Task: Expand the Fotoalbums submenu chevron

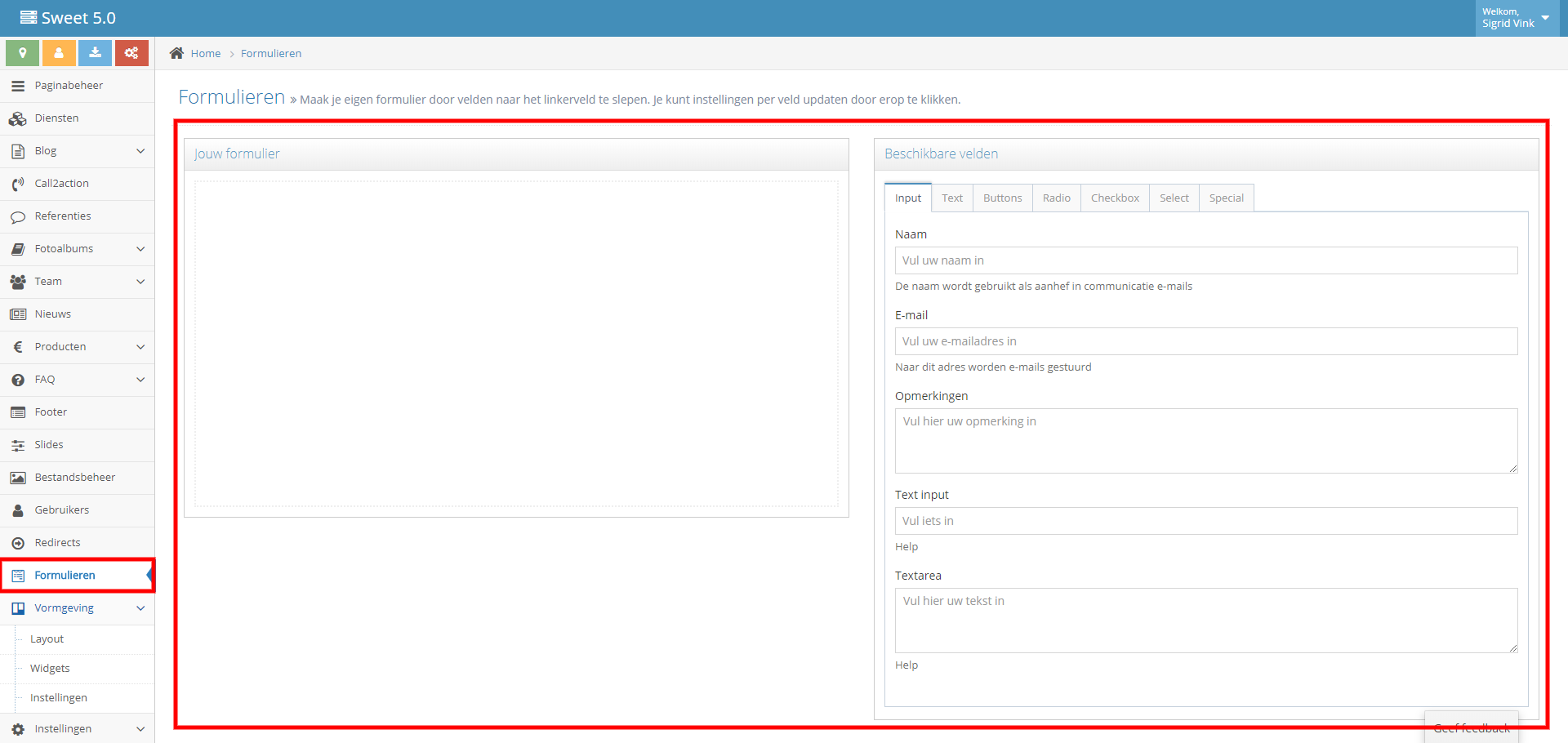Action: tap(140, 249)
